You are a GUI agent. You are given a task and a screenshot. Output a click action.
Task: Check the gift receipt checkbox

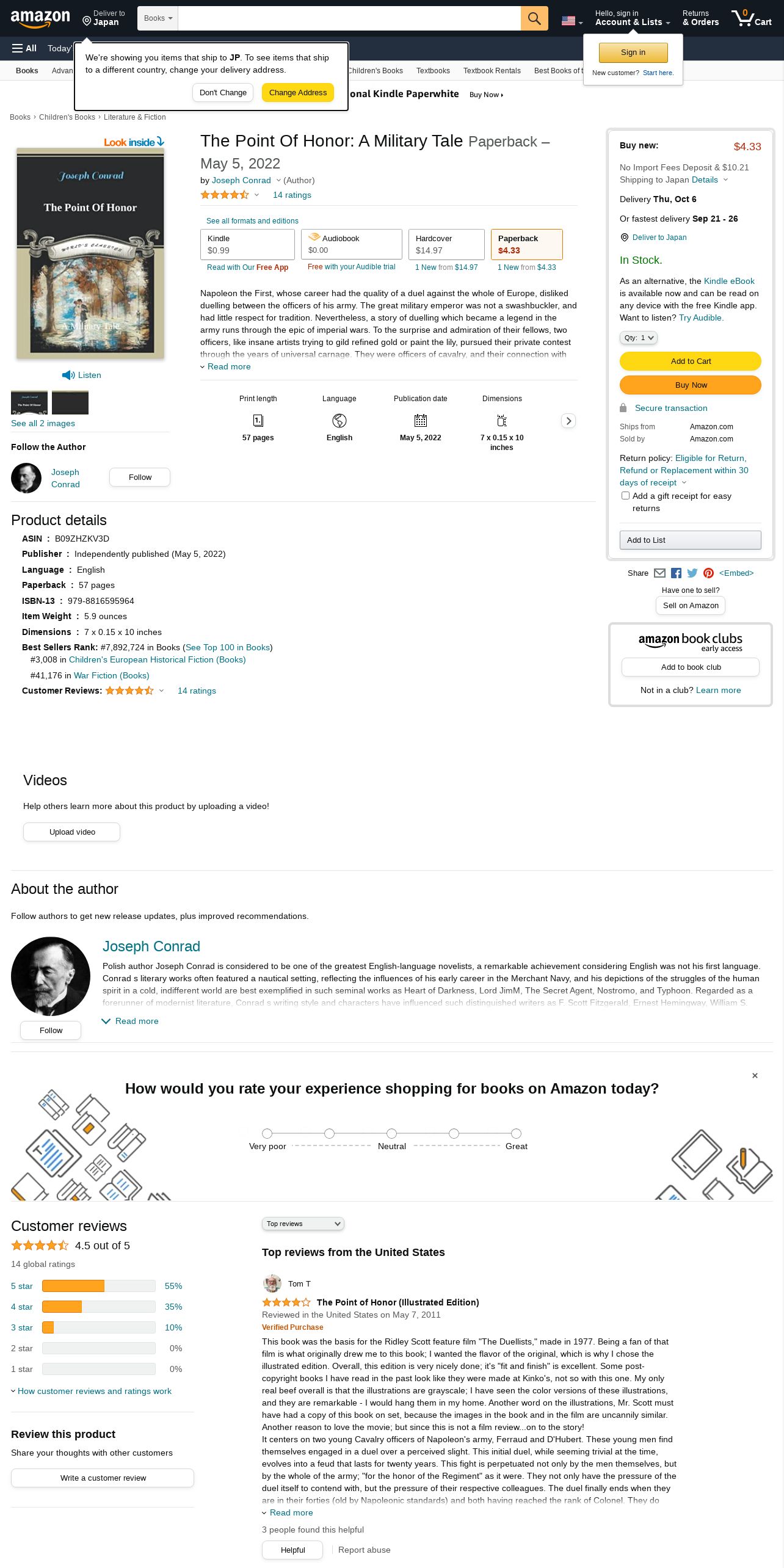pyautogui.click(x=625, y=496)
